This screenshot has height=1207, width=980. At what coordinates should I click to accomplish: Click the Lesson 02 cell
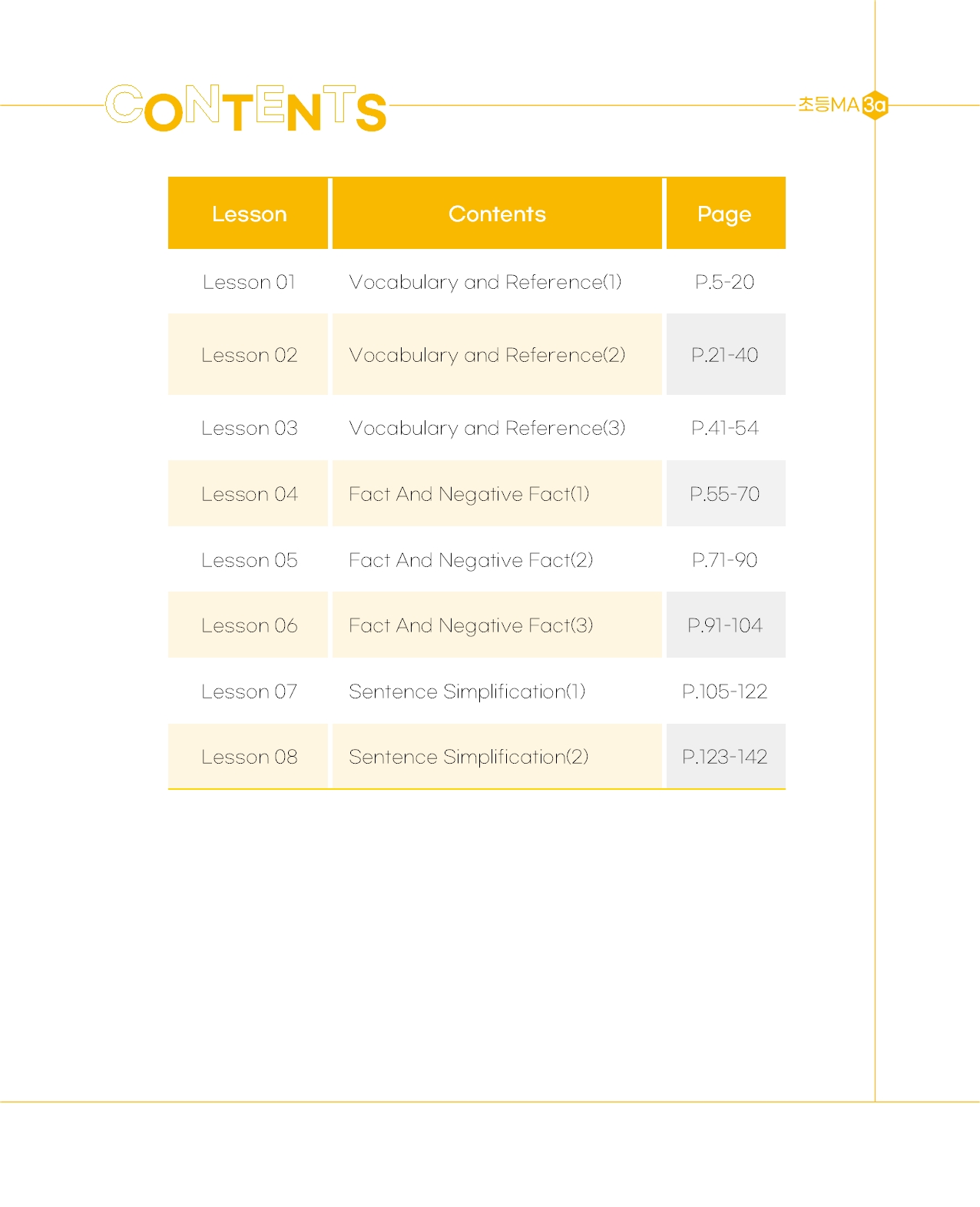click(249, 355)
